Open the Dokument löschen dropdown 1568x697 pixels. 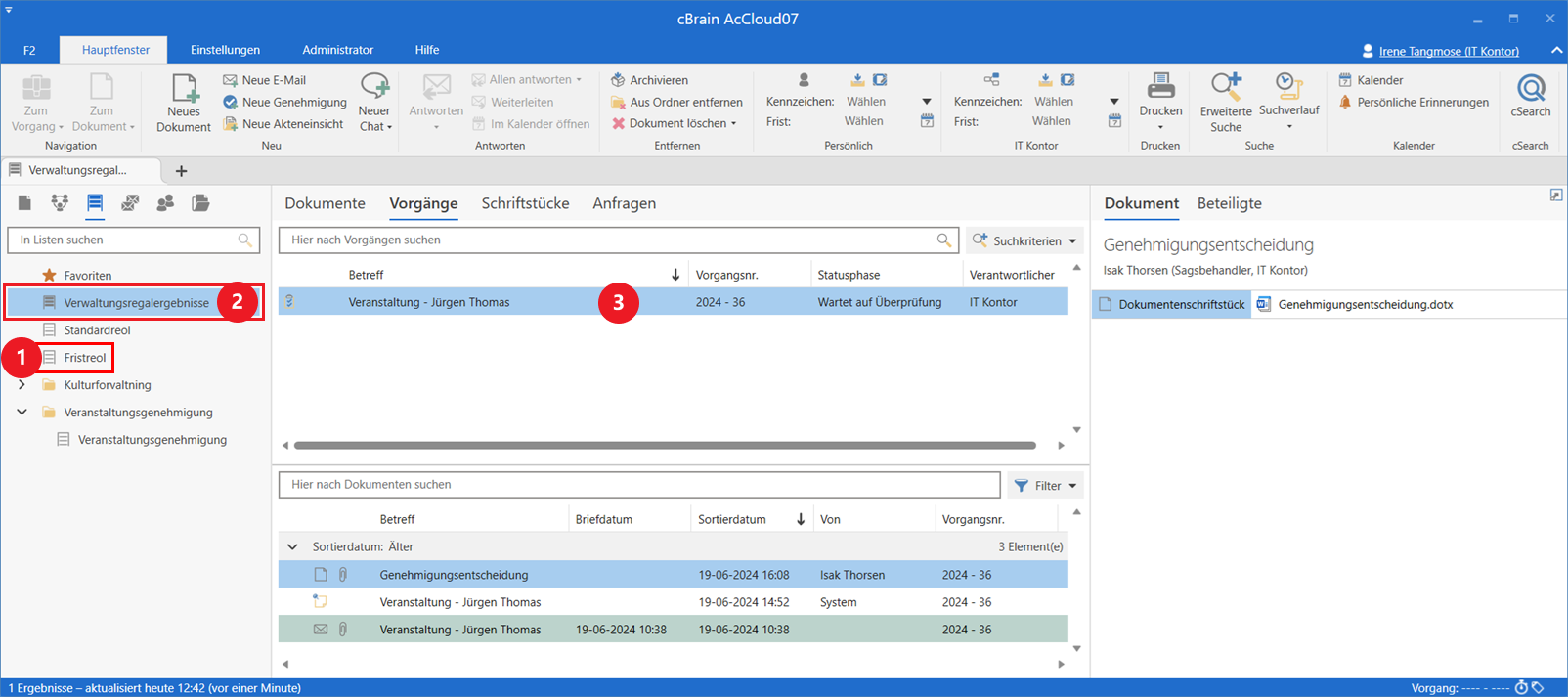(733, 124)
